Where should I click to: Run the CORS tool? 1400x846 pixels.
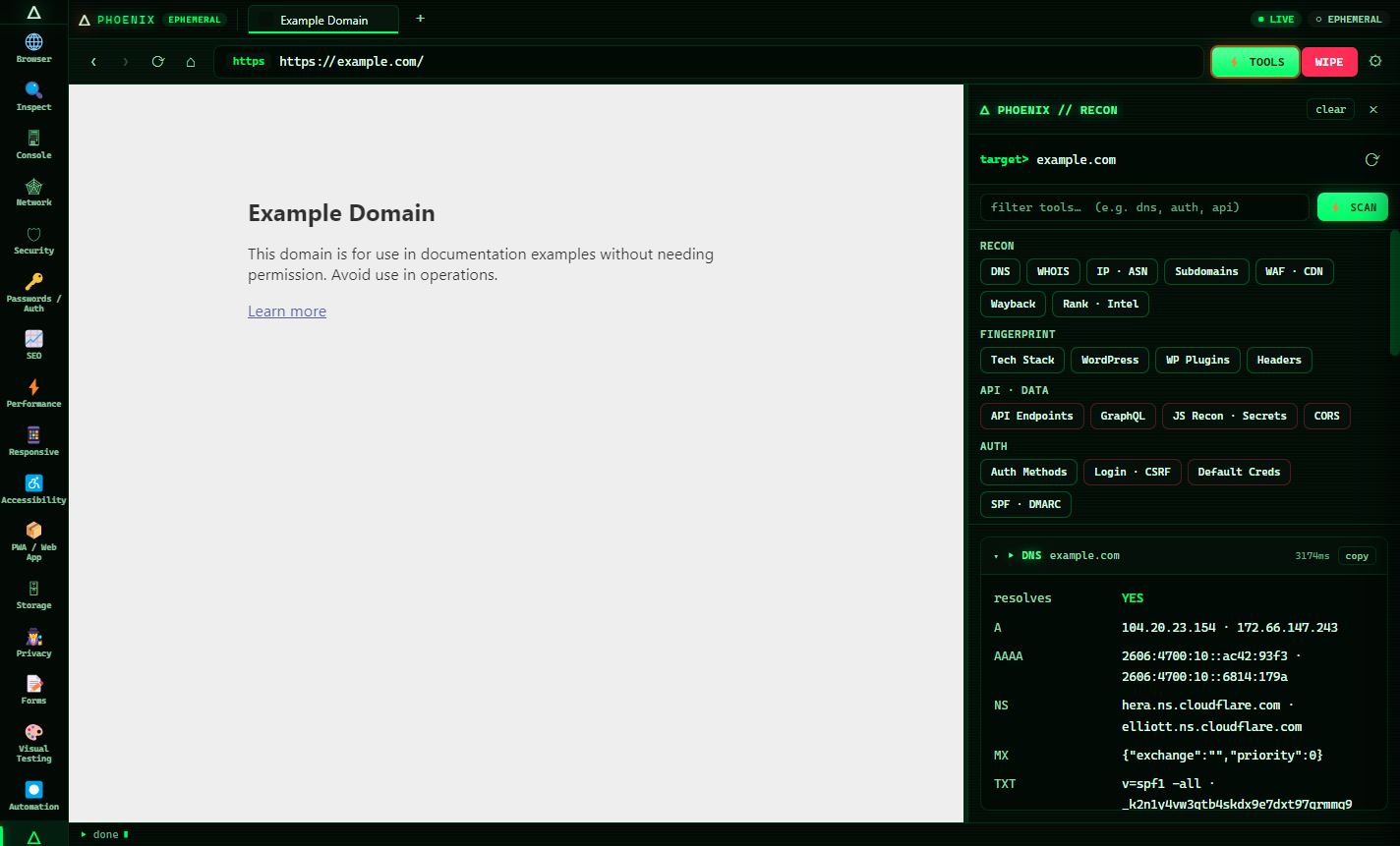pyautogui.click(x=1327, y=416)
